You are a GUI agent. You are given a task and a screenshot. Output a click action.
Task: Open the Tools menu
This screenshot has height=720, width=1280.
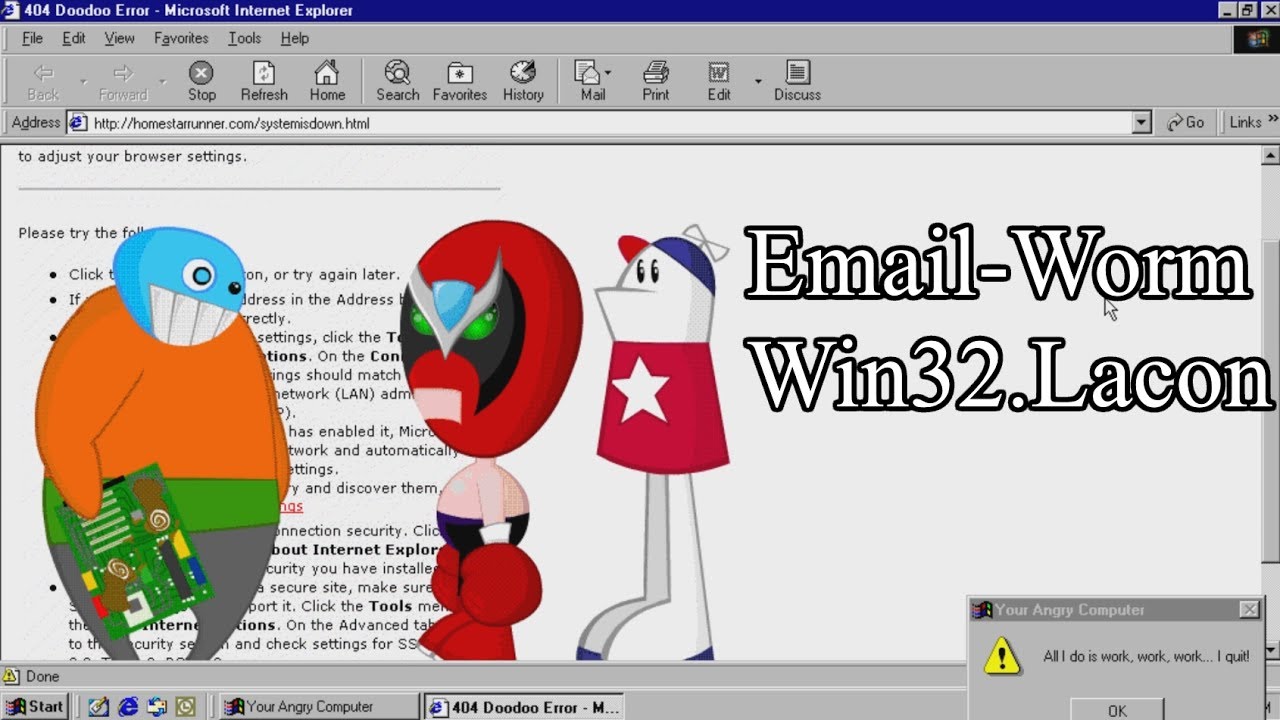[x=244, y=38]
